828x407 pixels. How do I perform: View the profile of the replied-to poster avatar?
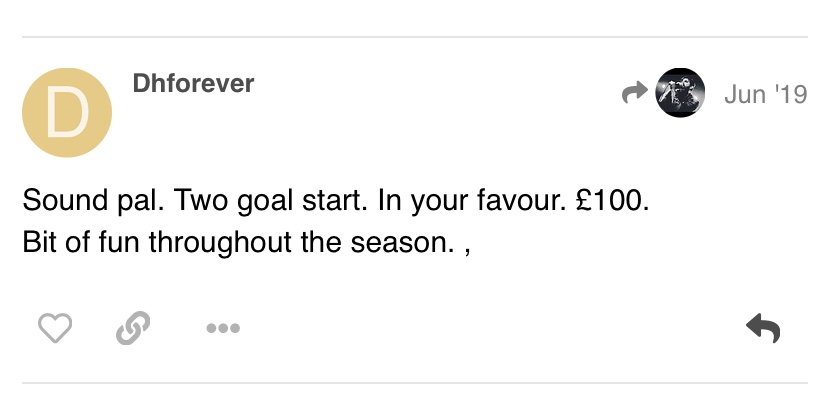tap(680, 92)
